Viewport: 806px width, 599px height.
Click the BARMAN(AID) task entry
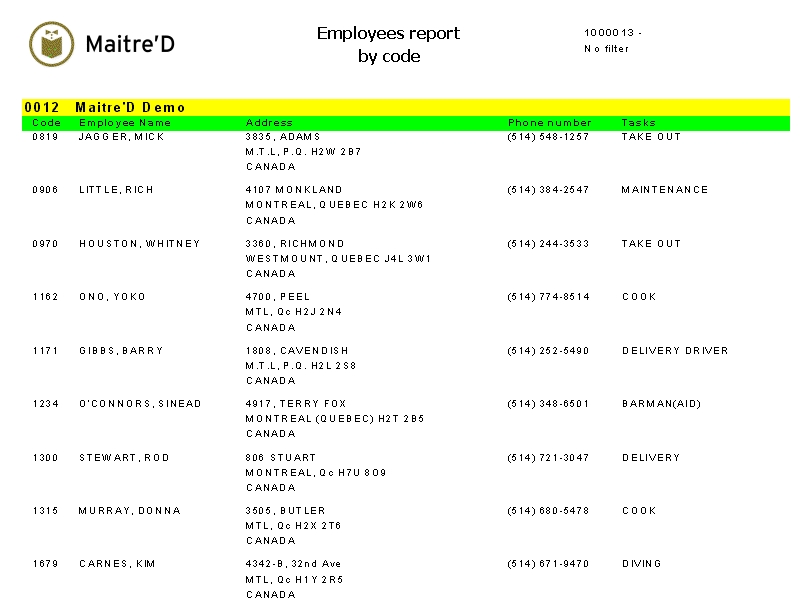tap(661, 404)
